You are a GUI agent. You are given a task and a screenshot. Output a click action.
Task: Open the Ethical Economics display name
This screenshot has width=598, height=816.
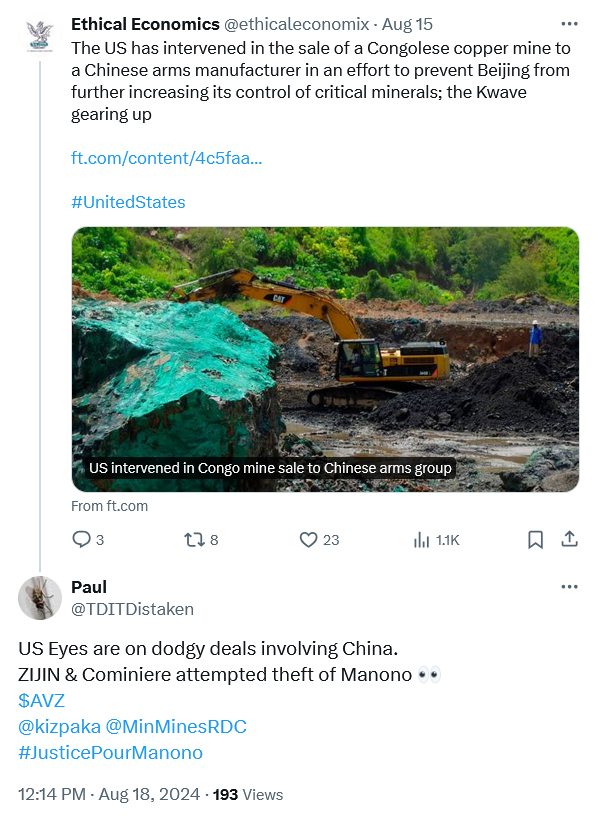(145, 24)
